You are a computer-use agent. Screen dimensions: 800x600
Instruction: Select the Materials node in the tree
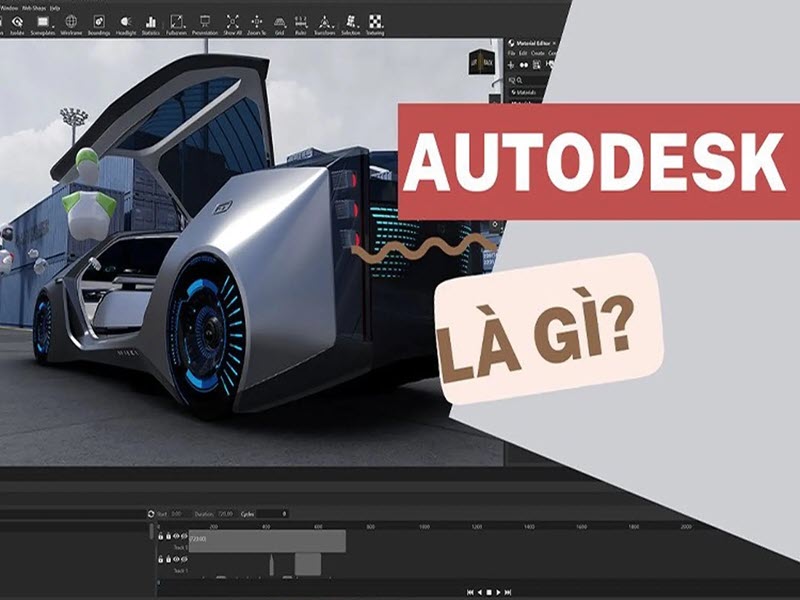tap(524, 92)
